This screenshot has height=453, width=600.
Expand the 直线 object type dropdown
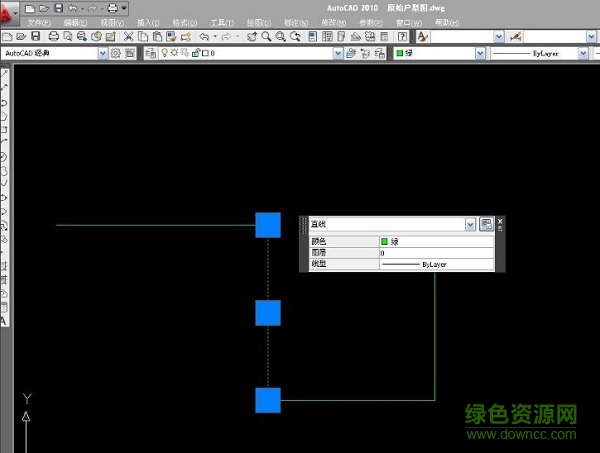[470, 225]
